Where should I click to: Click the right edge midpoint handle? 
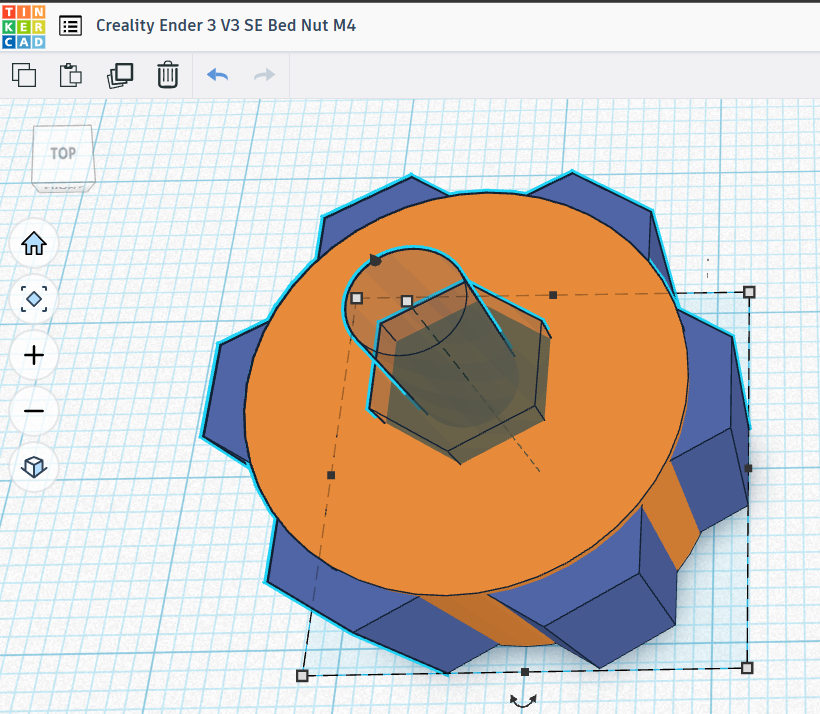pos(748,469)
